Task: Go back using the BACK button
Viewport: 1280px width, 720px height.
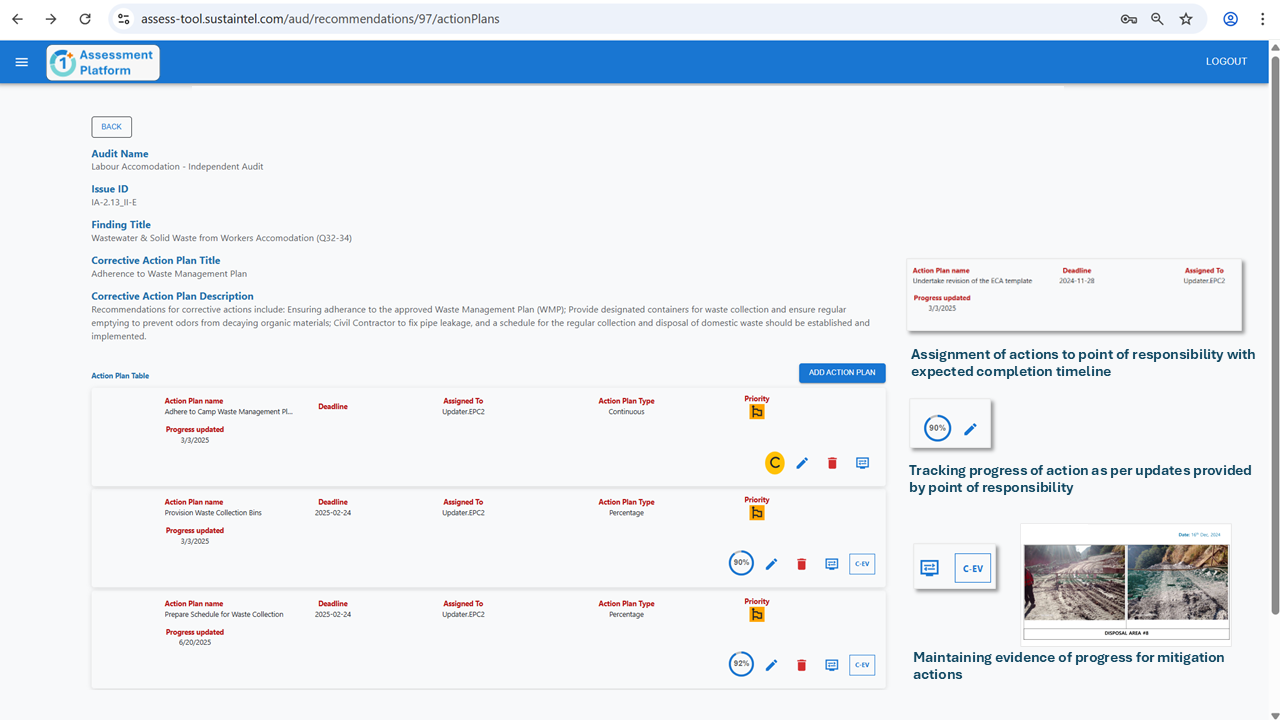Action: tap(111, 127)
